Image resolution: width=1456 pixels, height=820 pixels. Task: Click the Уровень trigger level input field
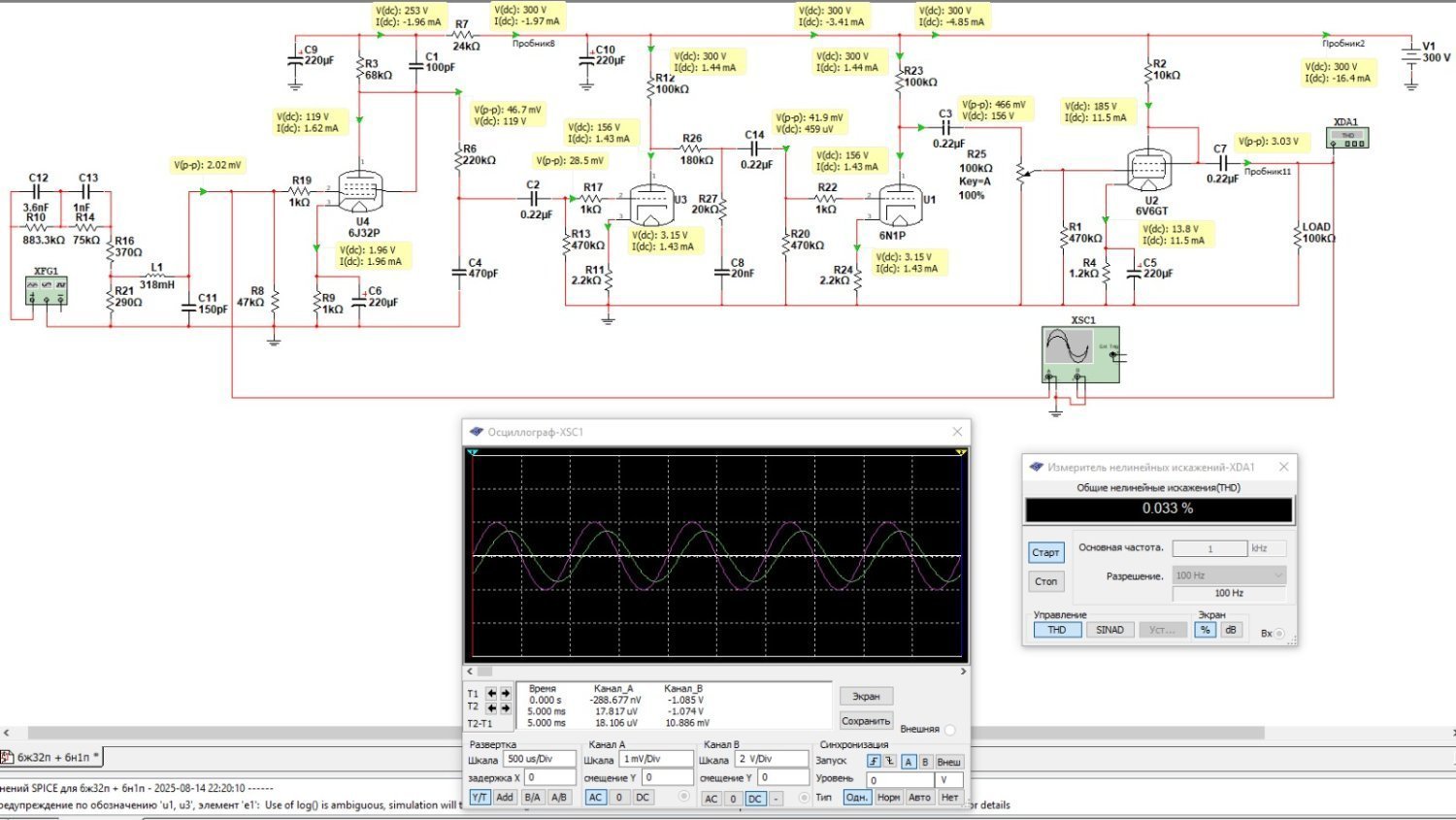tap(900, 779)
